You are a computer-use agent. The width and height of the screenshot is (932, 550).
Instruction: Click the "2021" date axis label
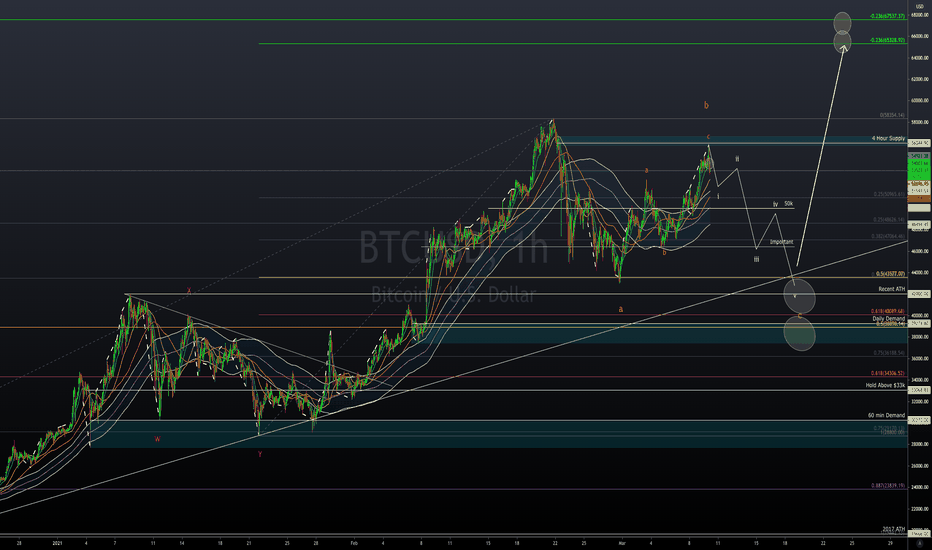tap(57, 543)
